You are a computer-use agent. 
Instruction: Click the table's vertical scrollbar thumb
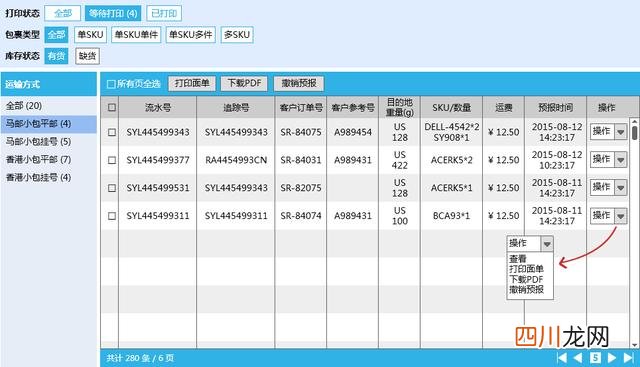point(634,133)
